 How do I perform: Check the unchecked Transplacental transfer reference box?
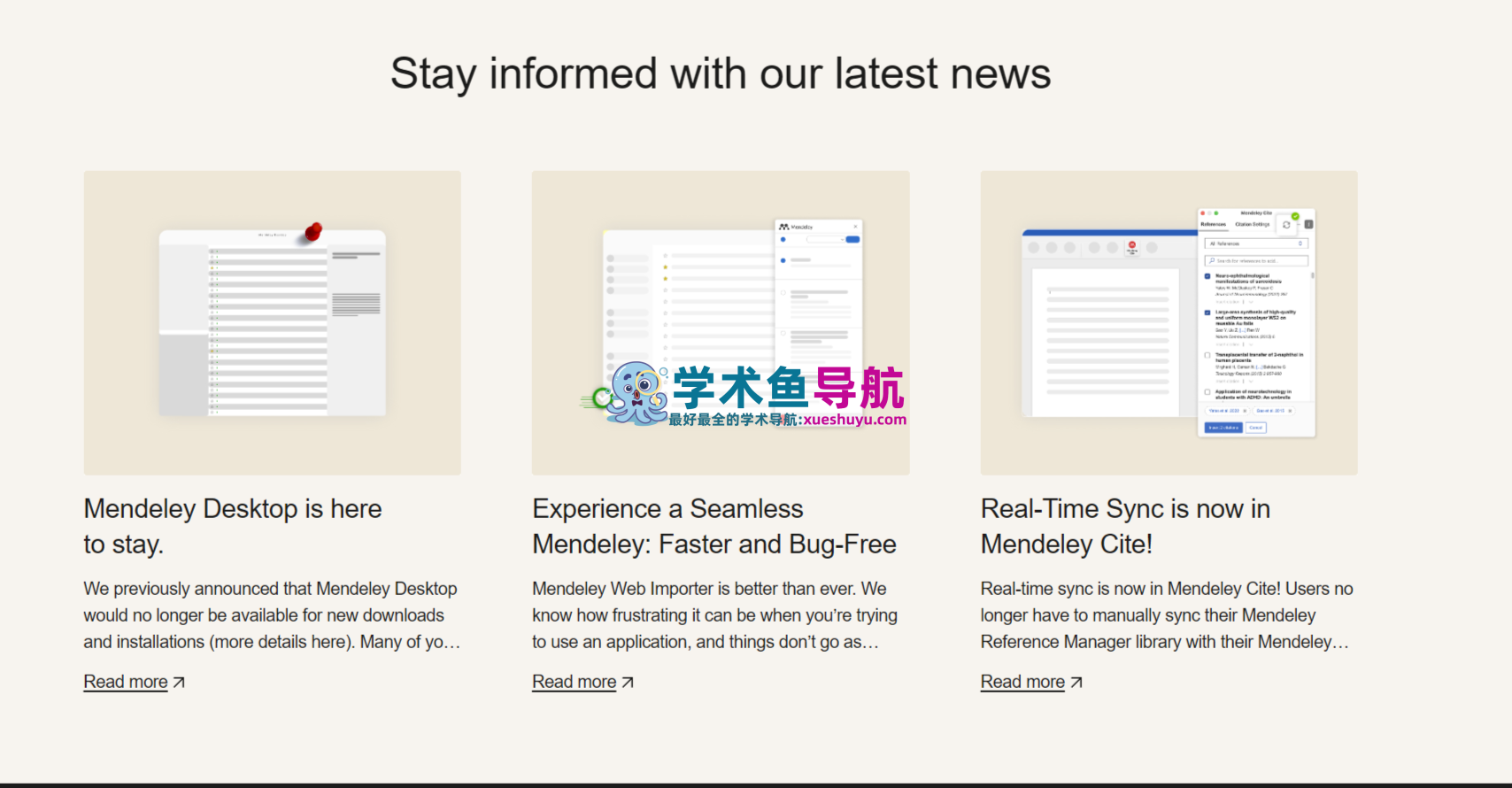(1207, 355)
